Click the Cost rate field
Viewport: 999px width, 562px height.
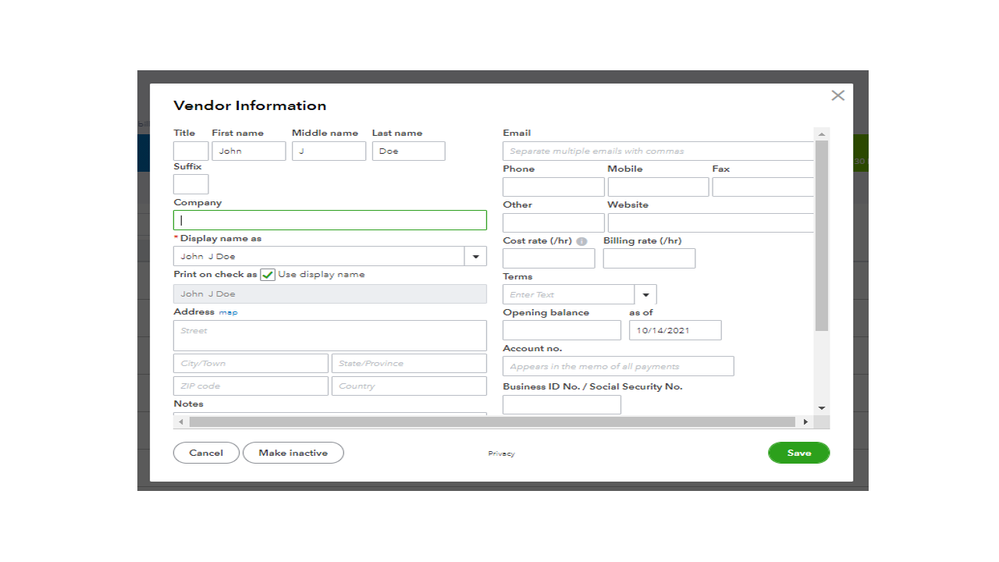(549, 258)
